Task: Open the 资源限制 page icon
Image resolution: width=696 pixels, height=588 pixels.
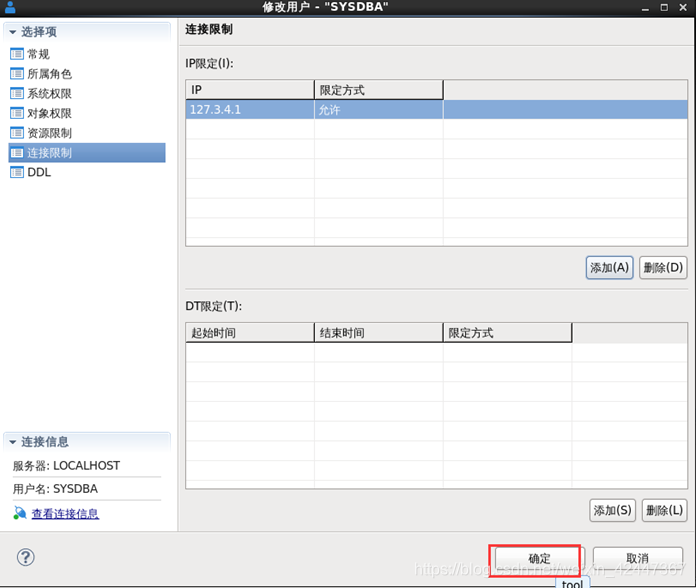Action: tap(17, 133)
